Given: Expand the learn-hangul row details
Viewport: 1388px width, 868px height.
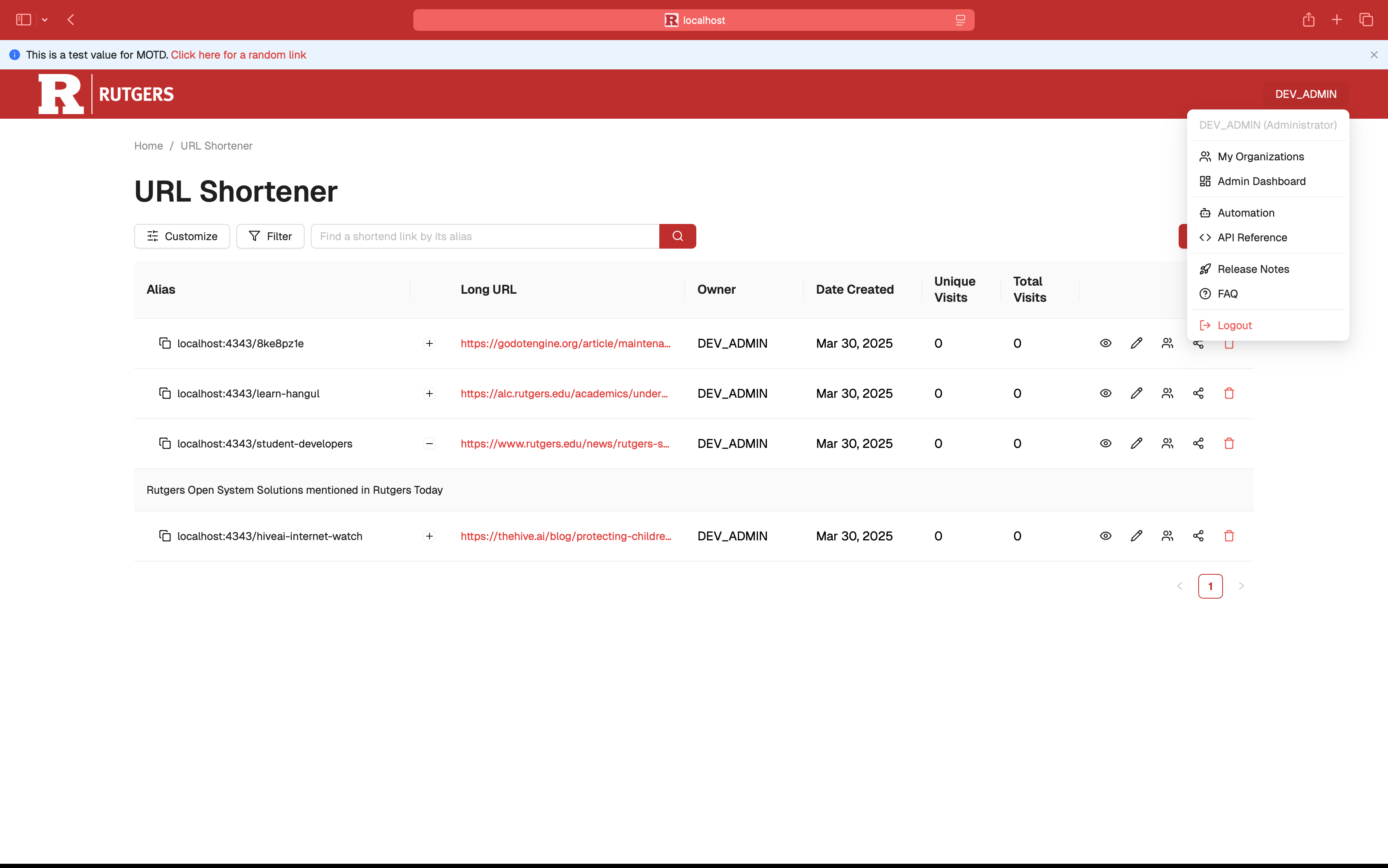Looking at the screenshot, I should tap(429, 393).
